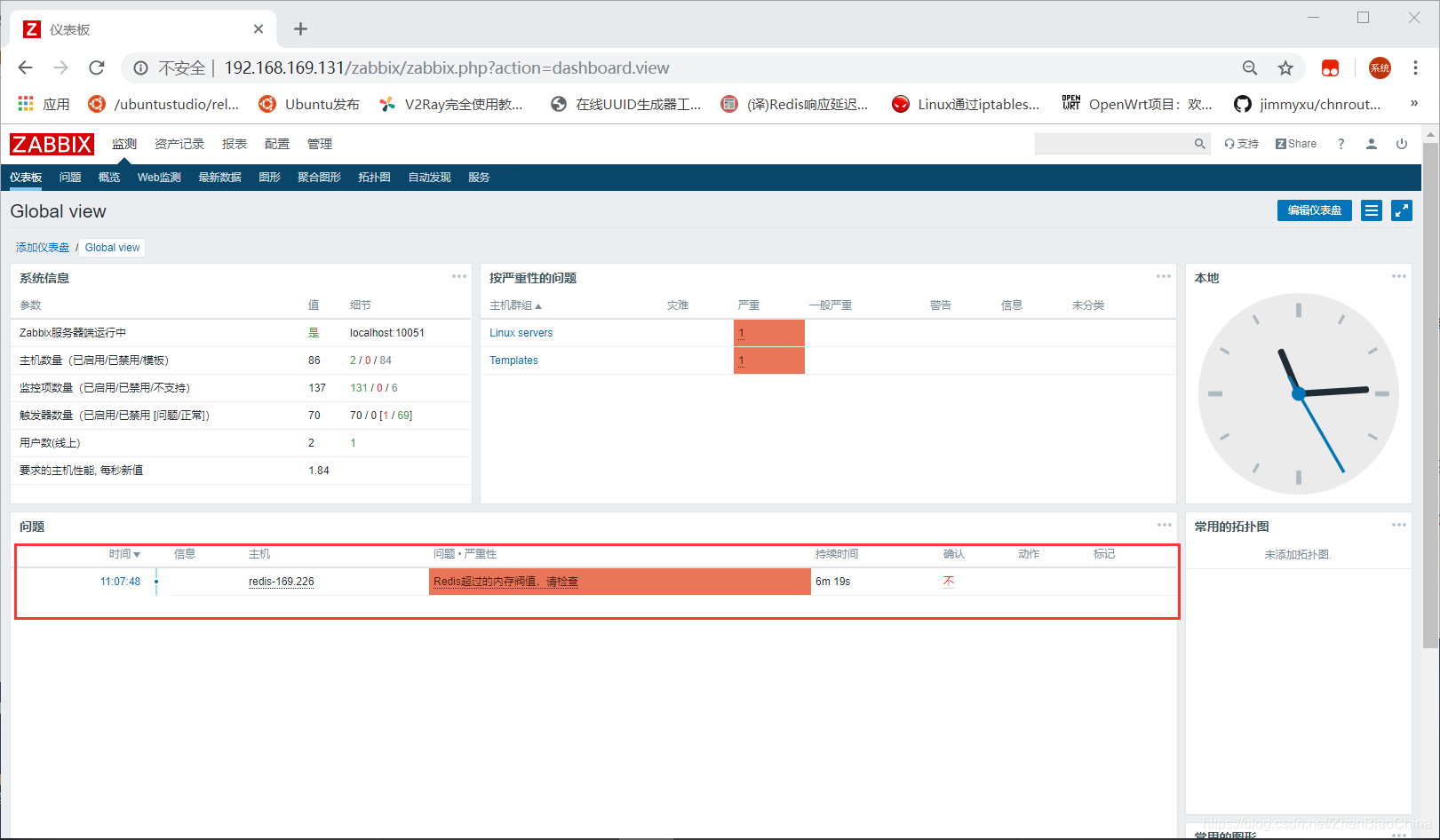Image resolution: width=1440 pixels, height=840 pixels.
Task: Toggle fullscreen dashboard view icon
Action: [x=1402, y=210]
